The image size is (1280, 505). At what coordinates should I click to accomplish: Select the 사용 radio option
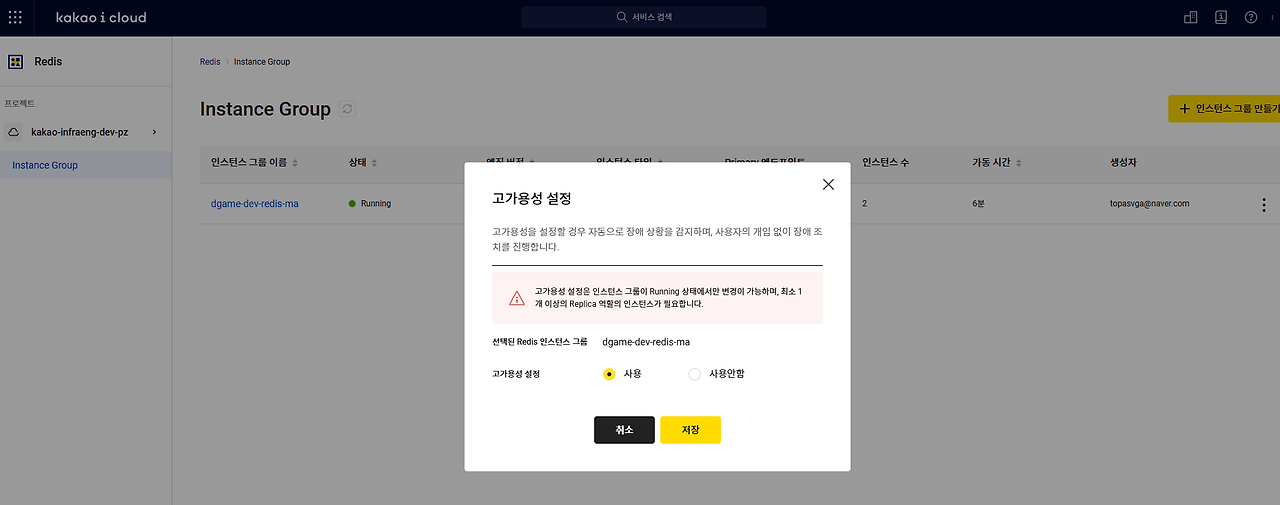pyautogui.click(x=609, y=374)
